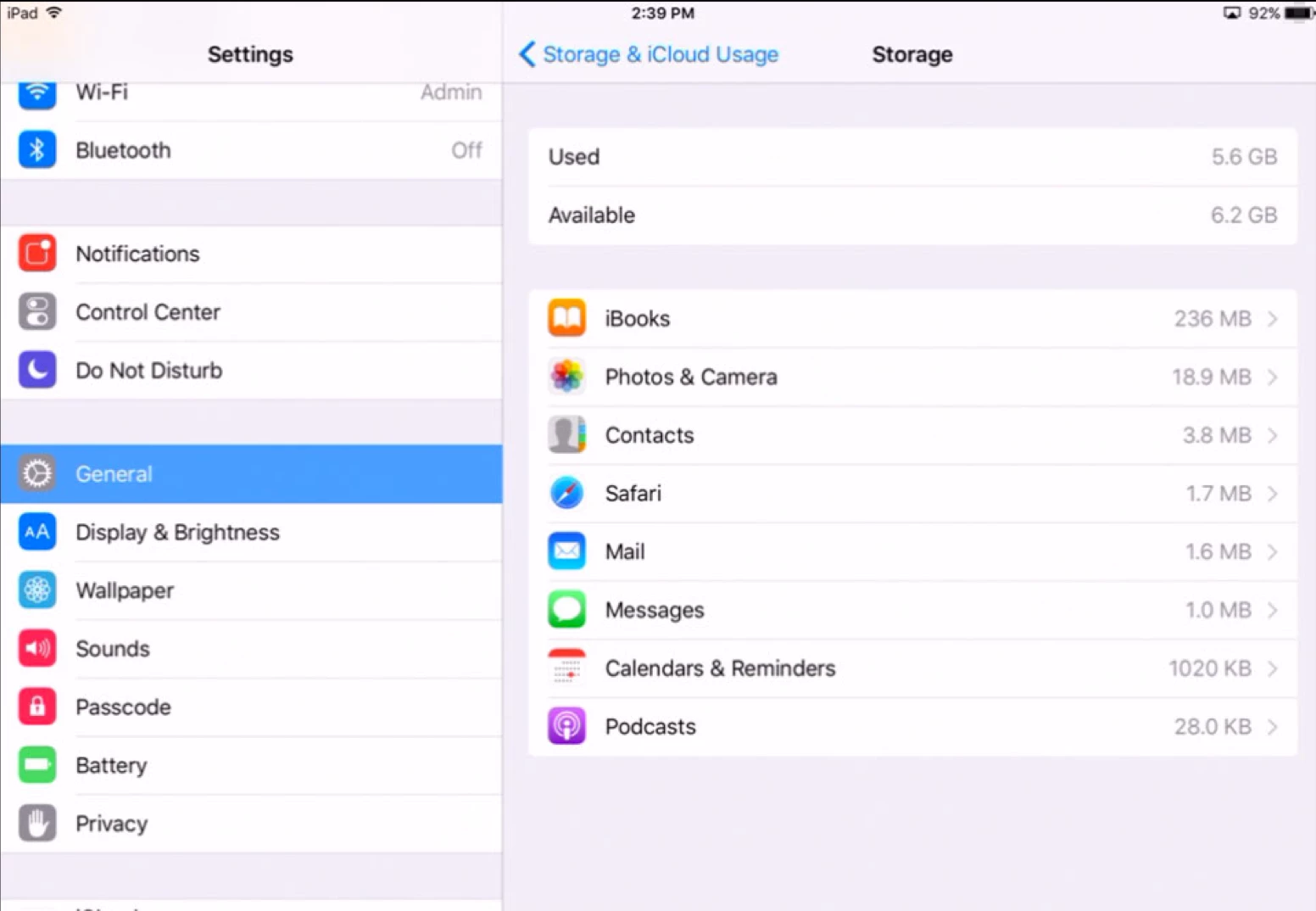Viewport: 1316px width, 911px height.
Task: Tap the 2:39 PM clock
Action: tap(662, 13)
